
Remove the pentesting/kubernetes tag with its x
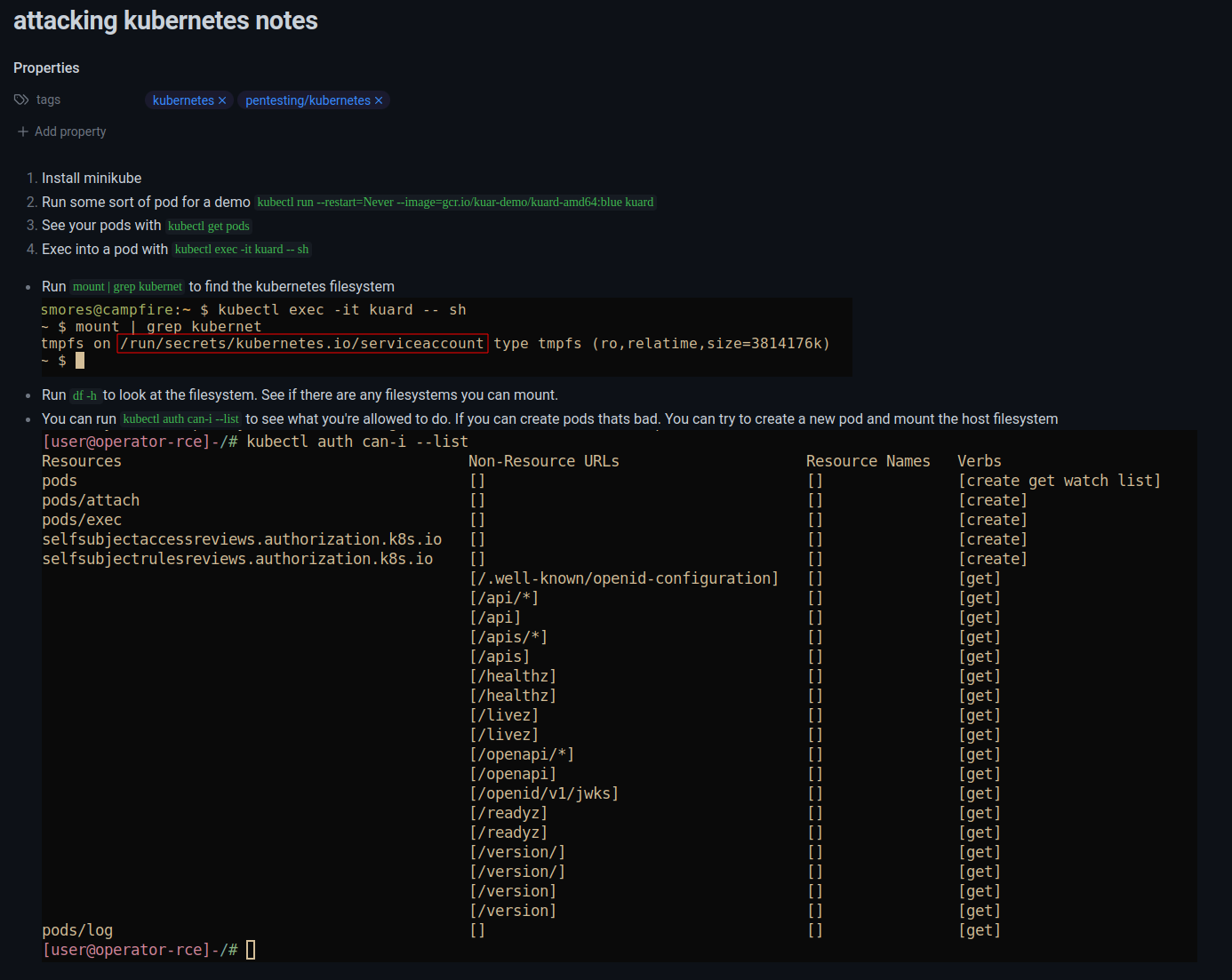click(x=379, y=100)
